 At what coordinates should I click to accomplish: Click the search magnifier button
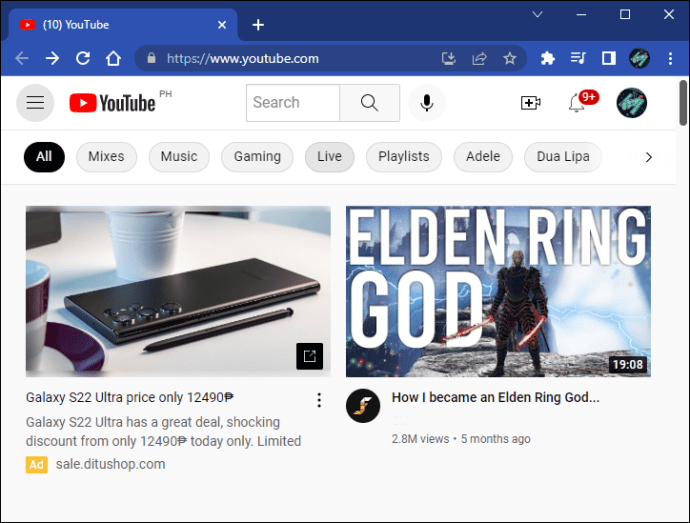coord(369,103)
